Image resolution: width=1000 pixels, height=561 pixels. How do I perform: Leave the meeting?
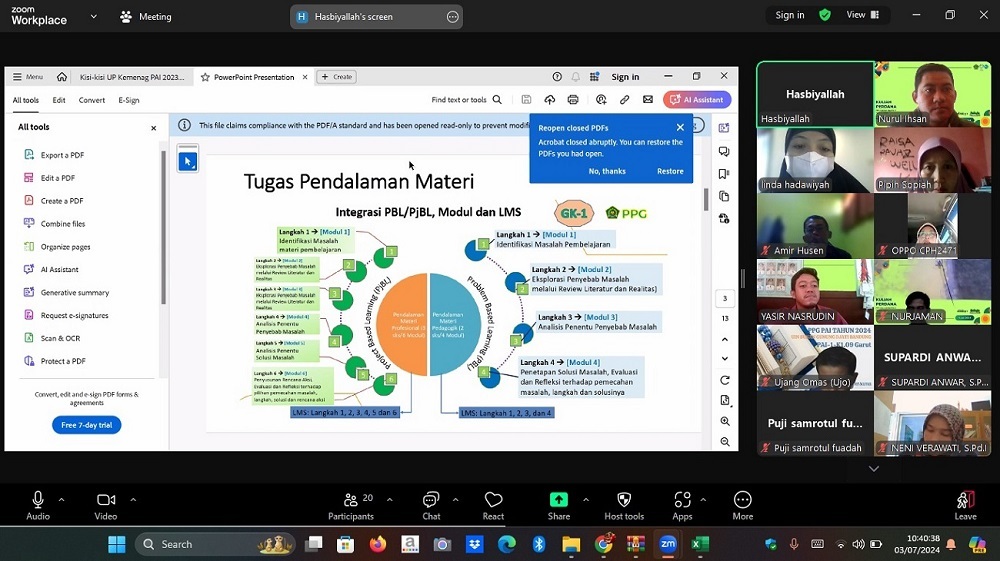965,506
